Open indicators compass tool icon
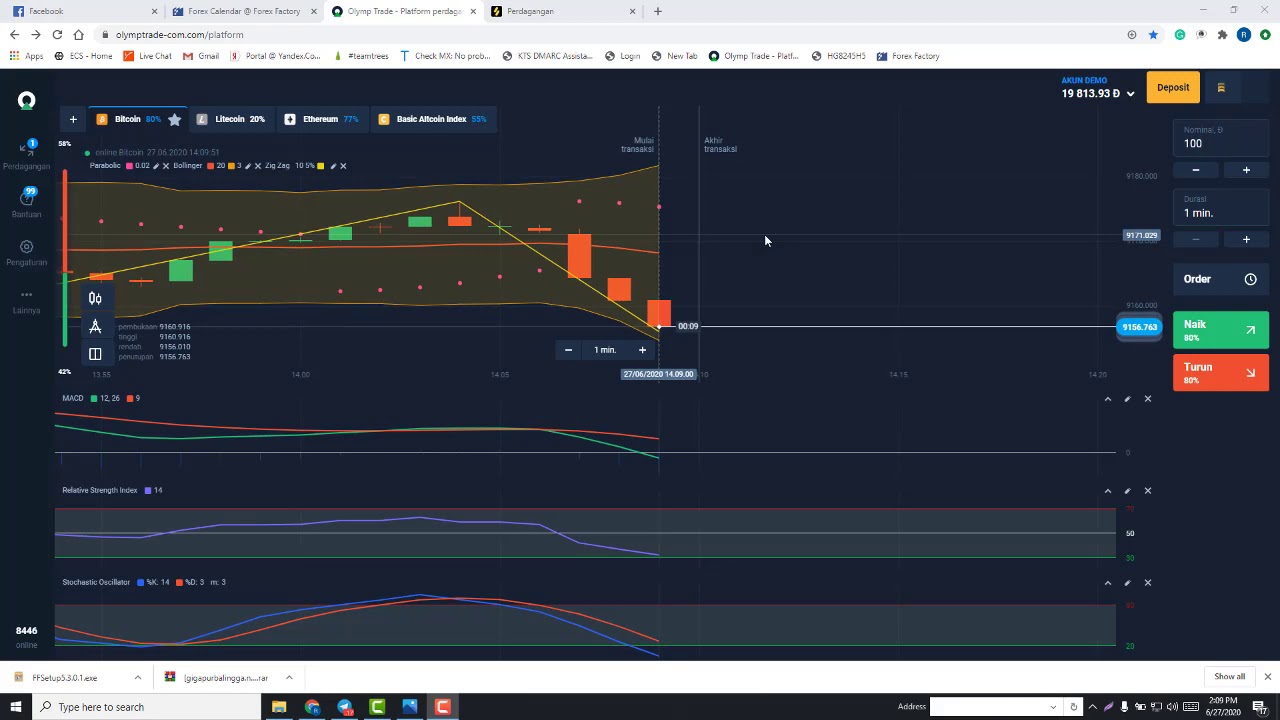The width and height of the screenshot is (1280, 720). coord(95,327)
